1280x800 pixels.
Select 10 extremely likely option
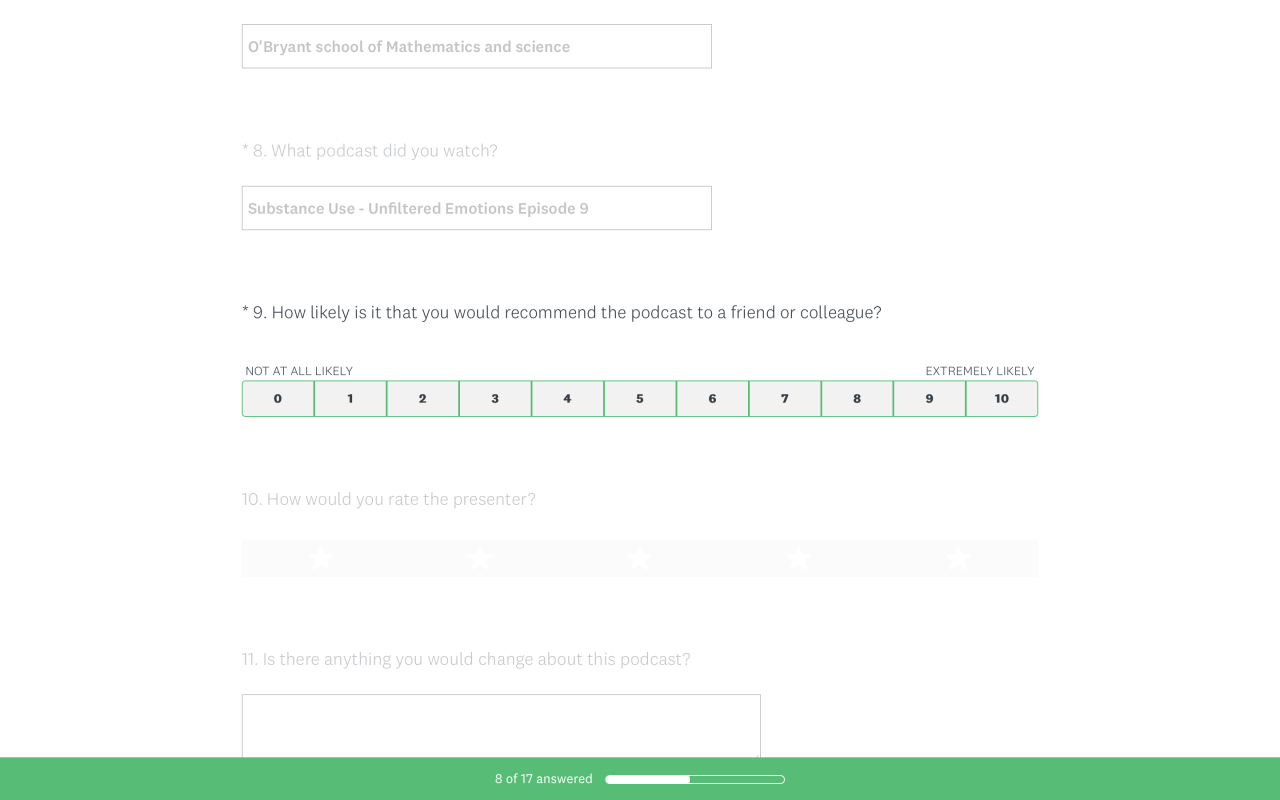pyautogui.click(x=1002, y=399)
